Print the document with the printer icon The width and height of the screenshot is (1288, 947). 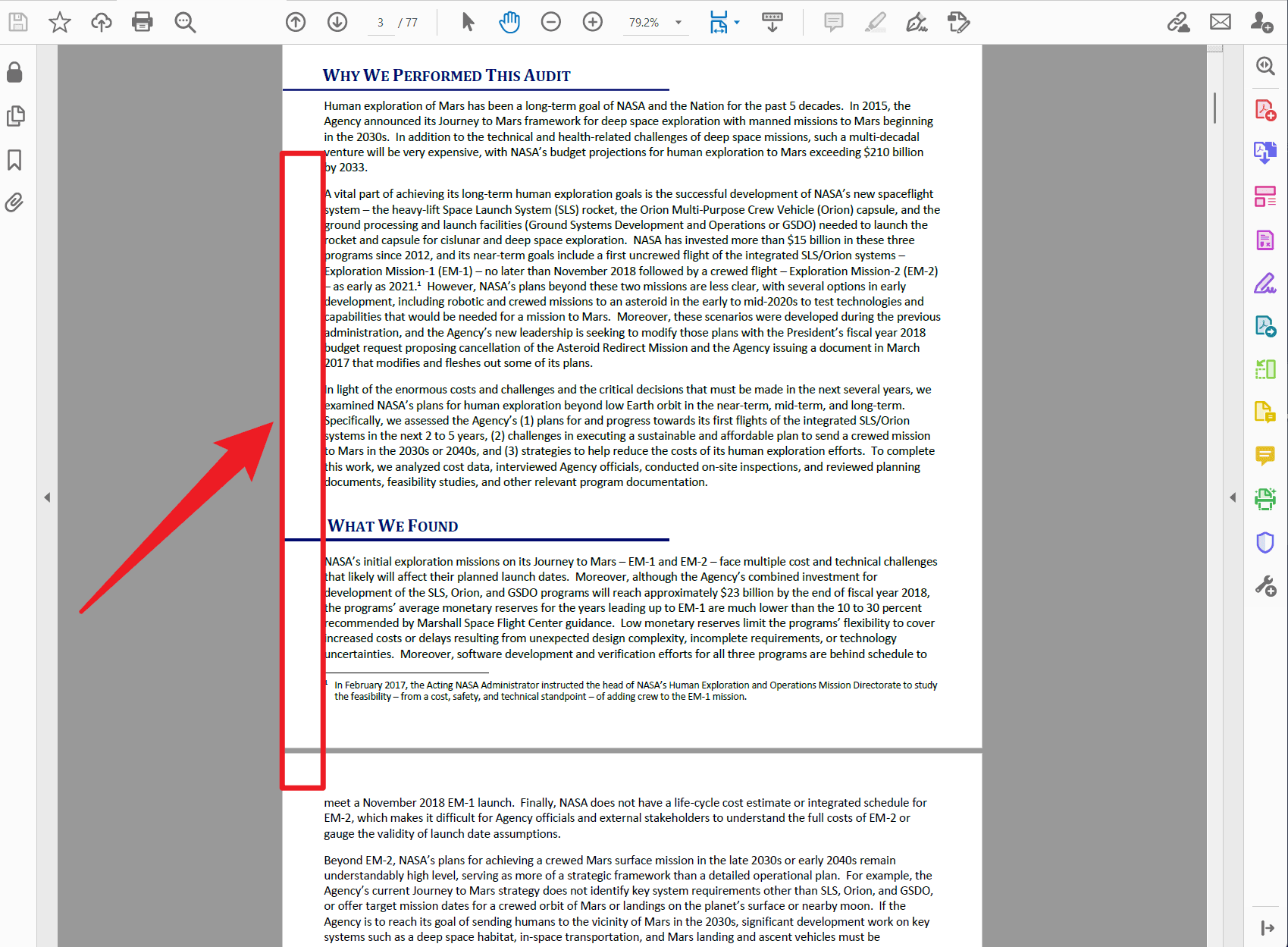143,22
